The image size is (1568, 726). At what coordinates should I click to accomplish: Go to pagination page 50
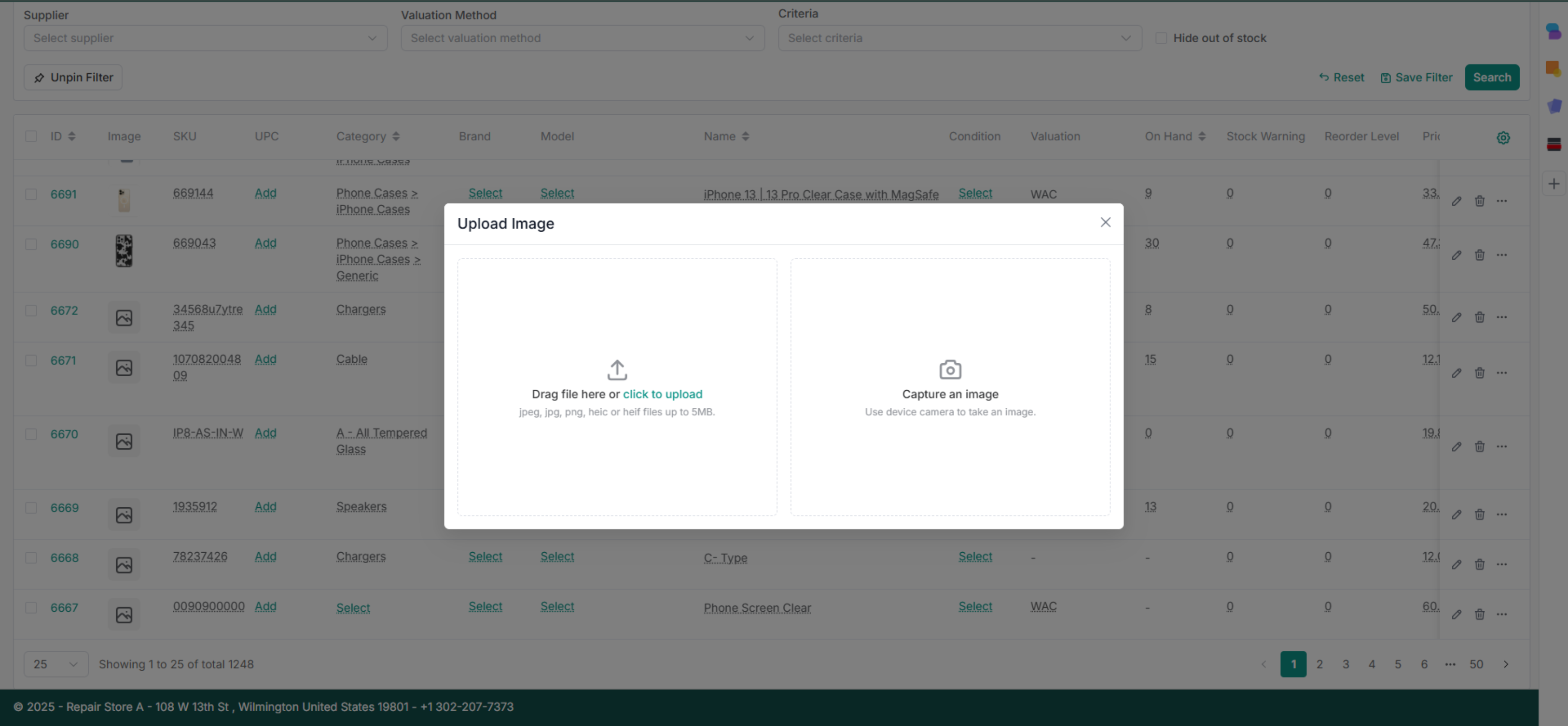tap(1476, 665)
